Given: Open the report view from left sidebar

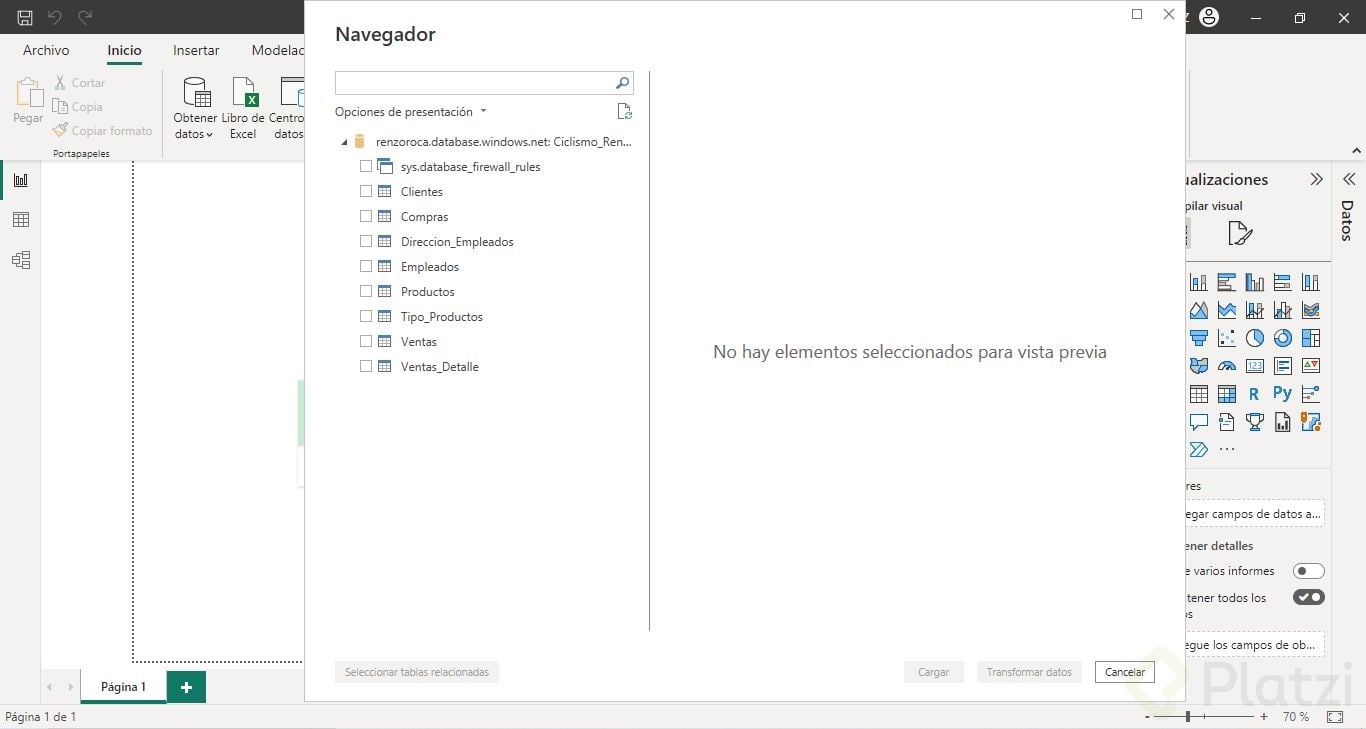Looking at the screenshot, I should pyautogui.click(x=20, y=180).
